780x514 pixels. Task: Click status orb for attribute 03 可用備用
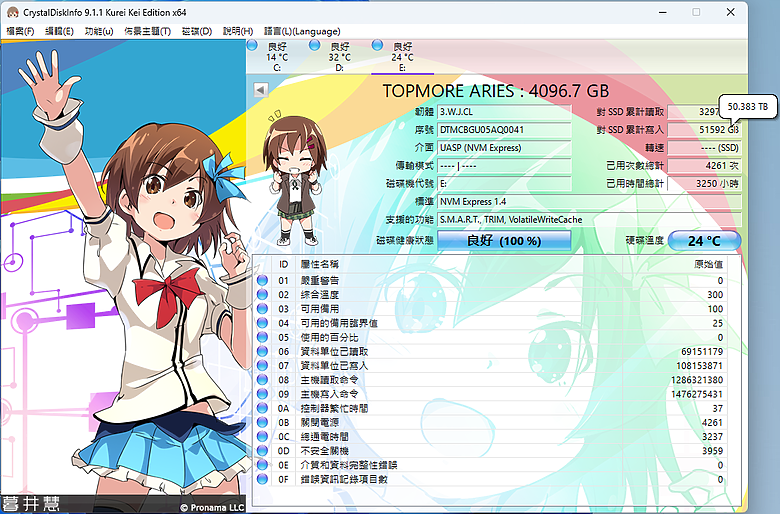262,308
